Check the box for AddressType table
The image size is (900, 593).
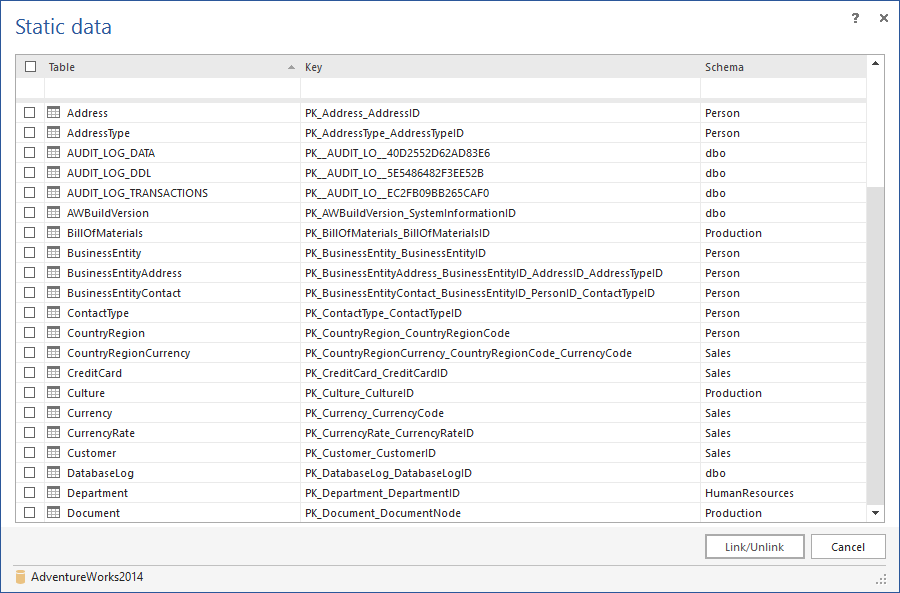pos(30,133)
